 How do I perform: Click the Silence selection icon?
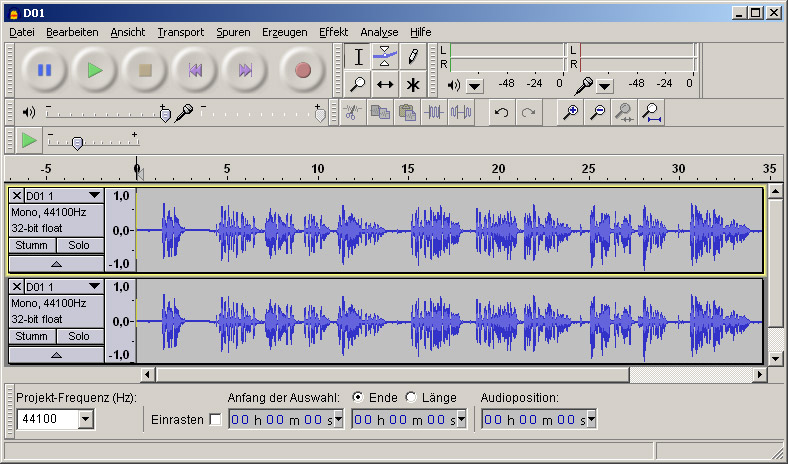[x=461, y=112]
